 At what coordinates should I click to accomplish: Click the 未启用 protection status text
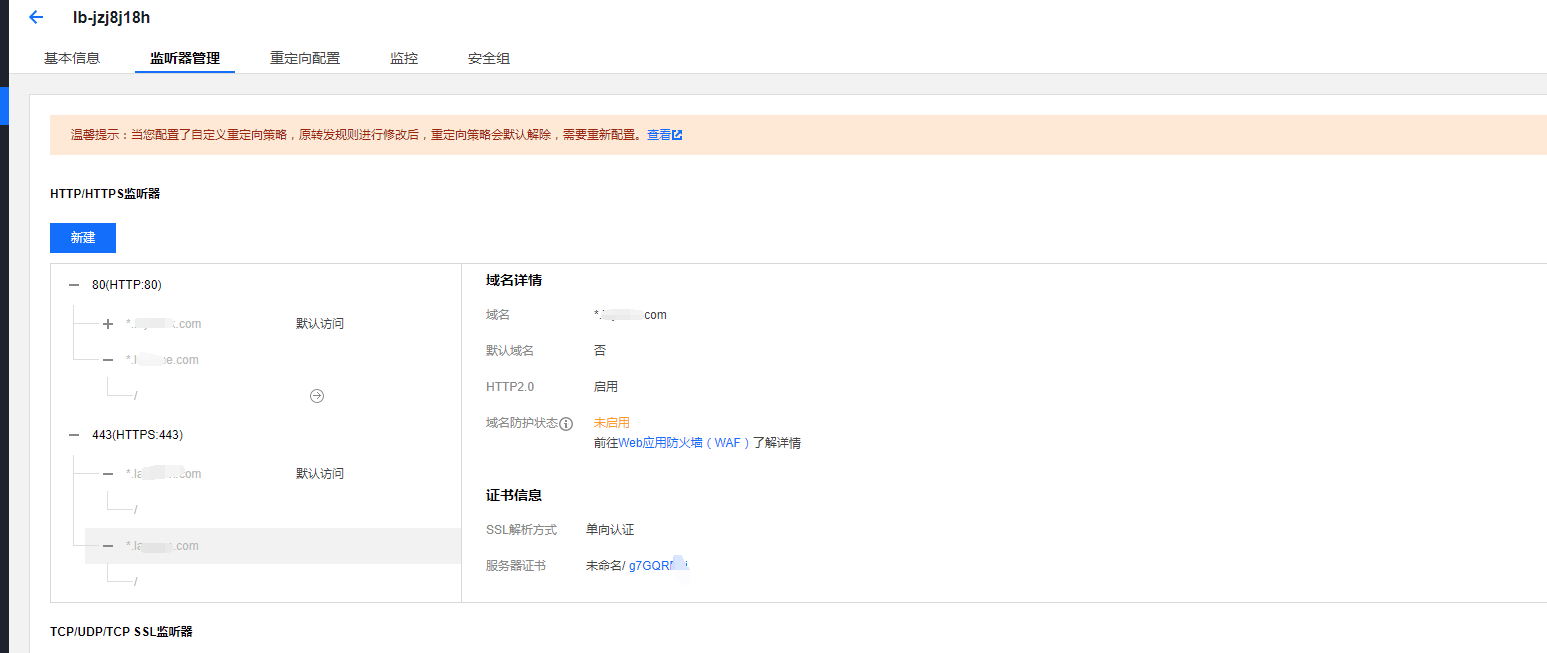[612, 423]
